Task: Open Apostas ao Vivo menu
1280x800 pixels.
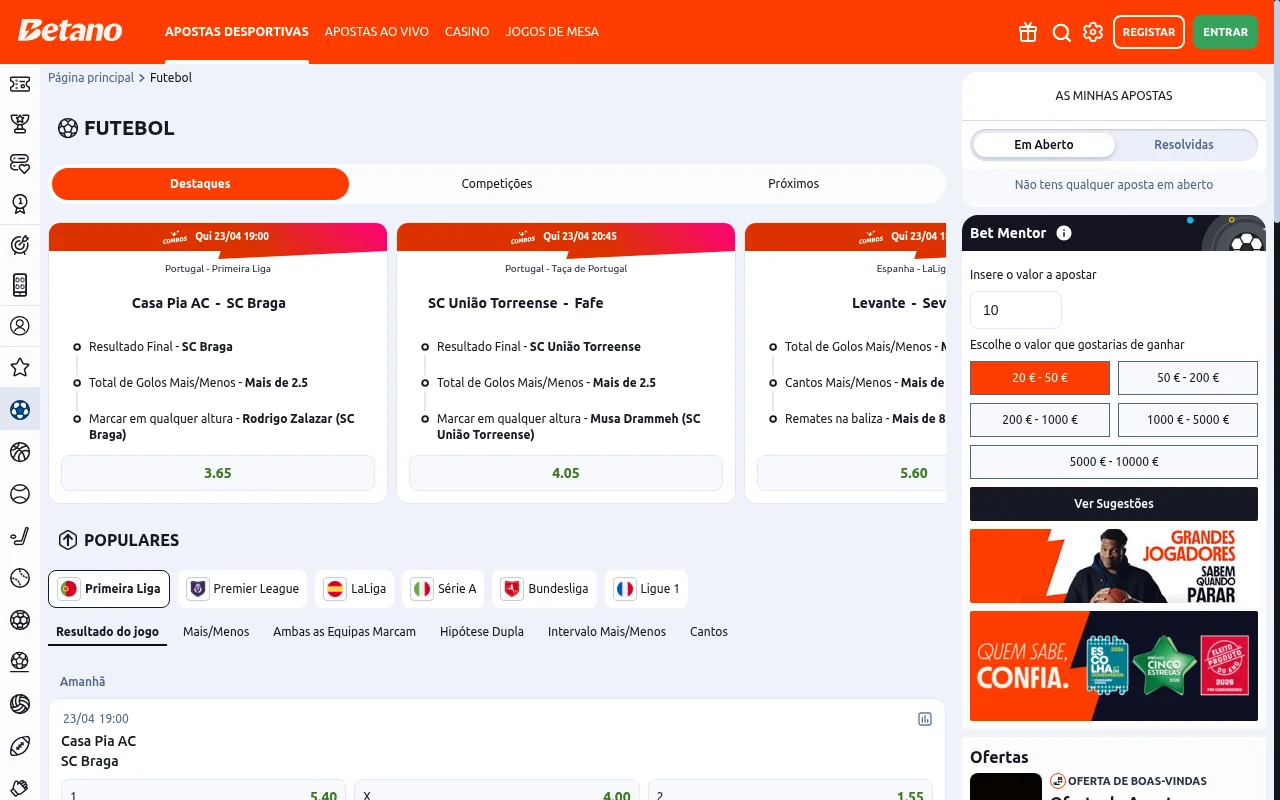Action: click(x=377, y=32)
